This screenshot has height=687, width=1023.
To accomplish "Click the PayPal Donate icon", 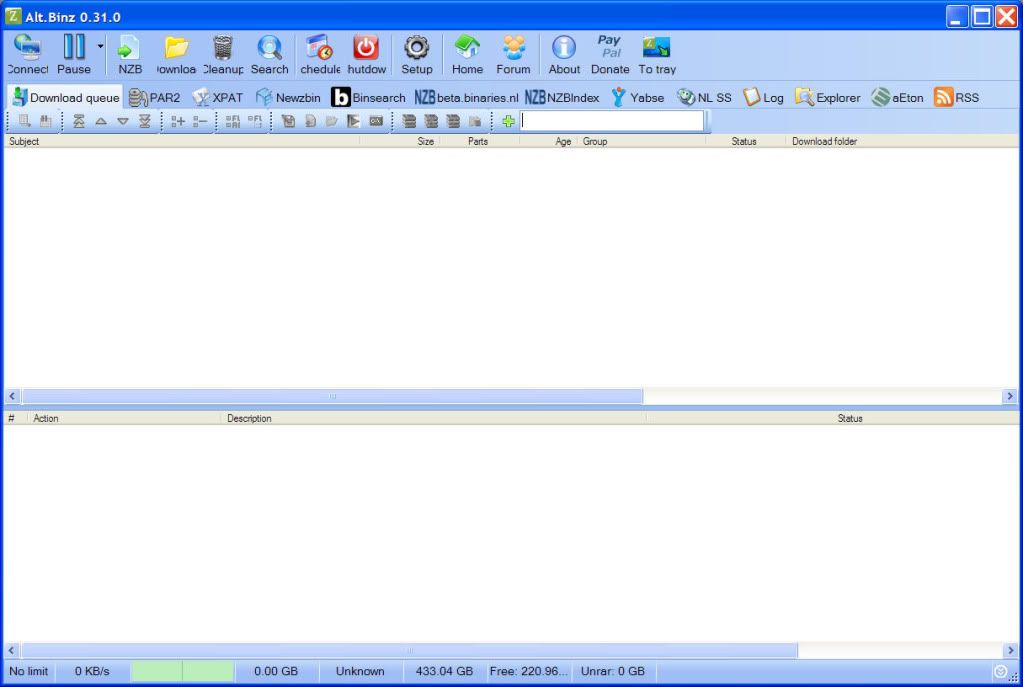I will (x=609, y=53).
